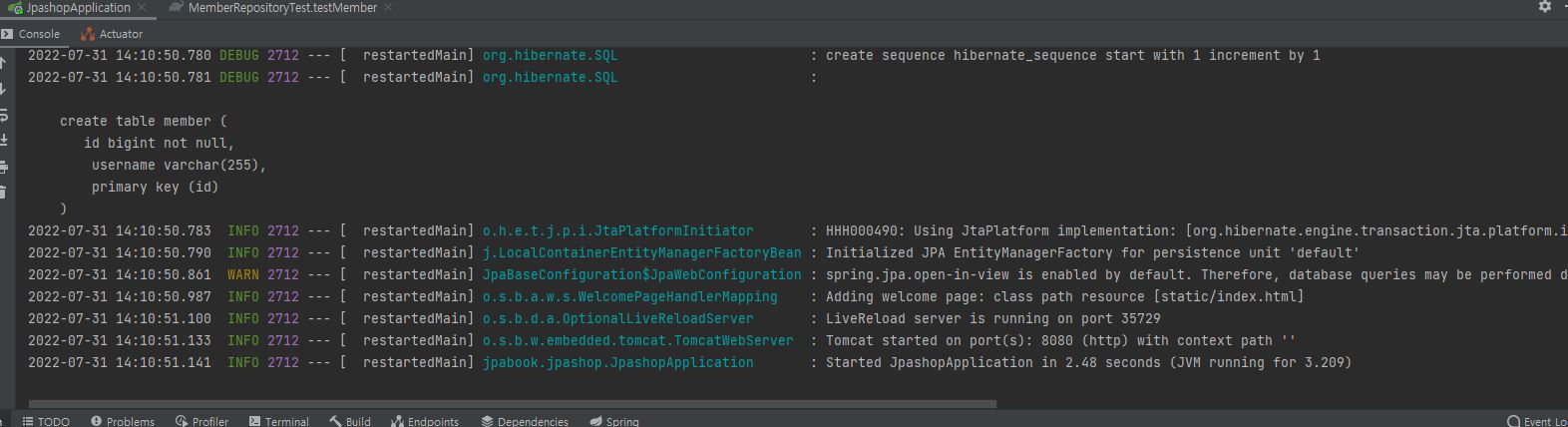Click the 'HHH000490: Using JtaPlatform implementation' message
The height and width of the screenshot is (427, 1568).
[1197, 230]
